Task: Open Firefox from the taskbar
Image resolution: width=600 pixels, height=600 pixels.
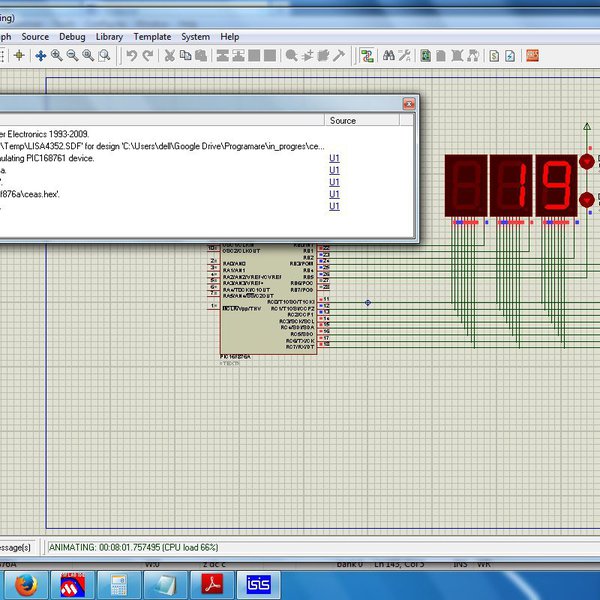Action: (x=27, y=584)
